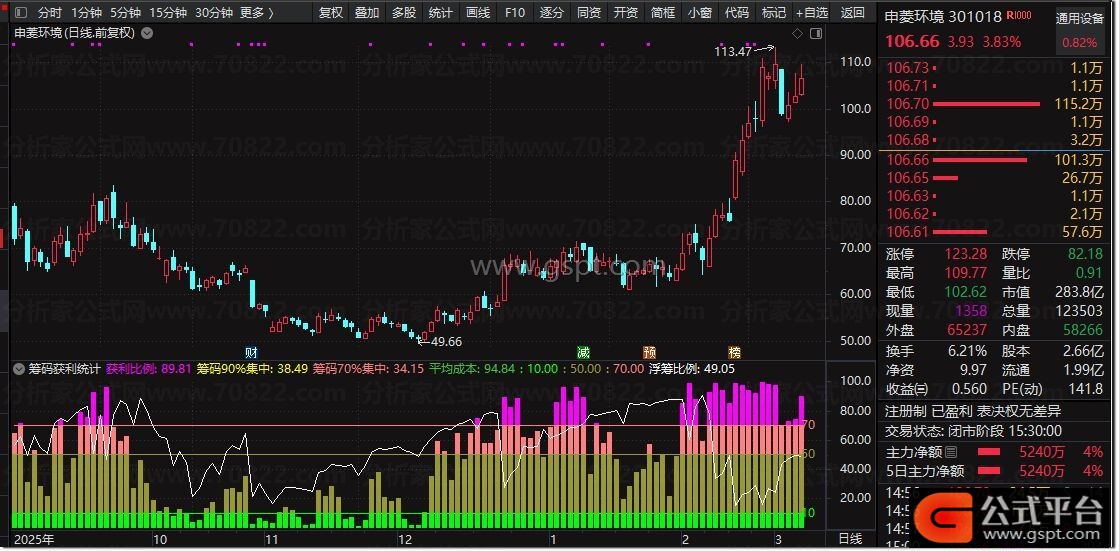This screenshot has width=1119, height=551.
Task: Switch to the 分时 intraday view
Action: tap(49, 13)
